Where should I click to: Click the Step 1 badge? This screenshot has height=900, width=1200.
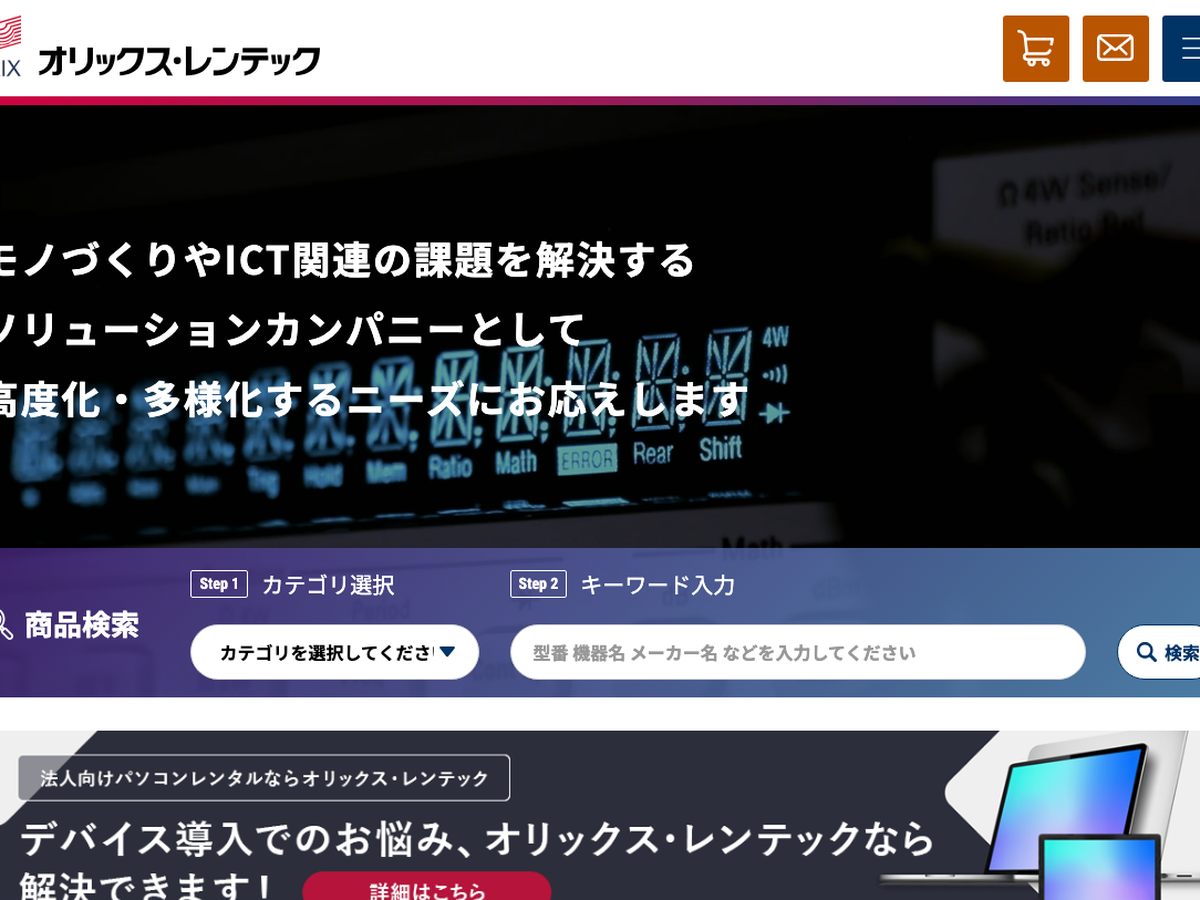218,584
